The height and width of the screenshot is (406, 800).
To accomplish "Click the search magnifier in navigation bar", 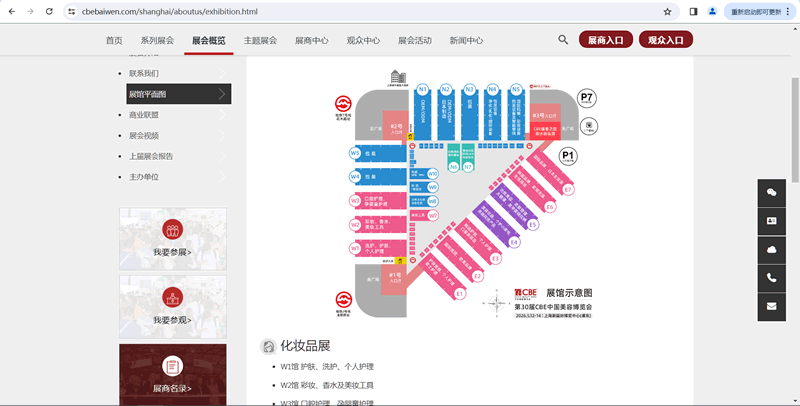I will coord(563,41).
